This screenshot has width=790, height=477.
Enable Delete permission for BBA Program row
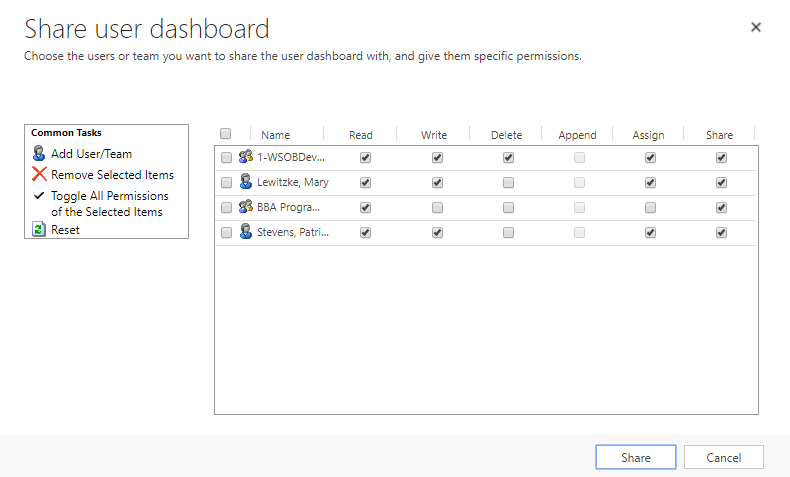tap(509, 208)
